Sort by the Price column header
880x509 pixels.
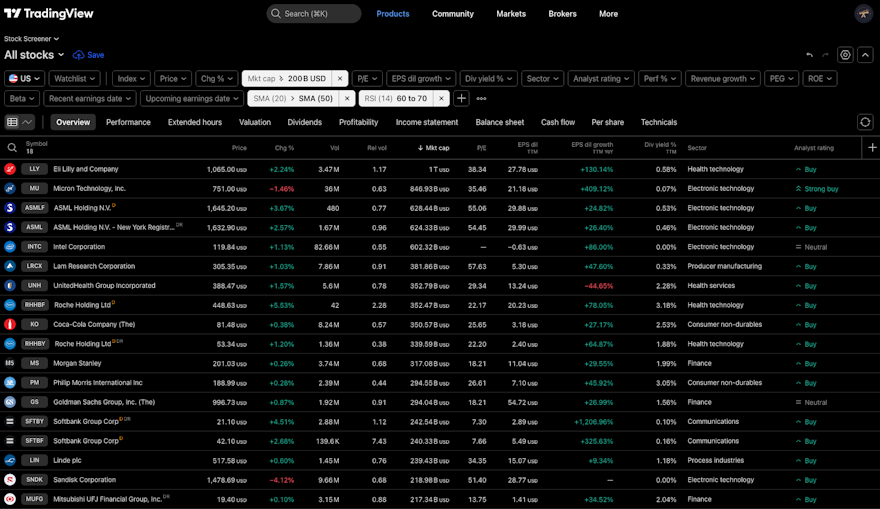coord(239,148)
